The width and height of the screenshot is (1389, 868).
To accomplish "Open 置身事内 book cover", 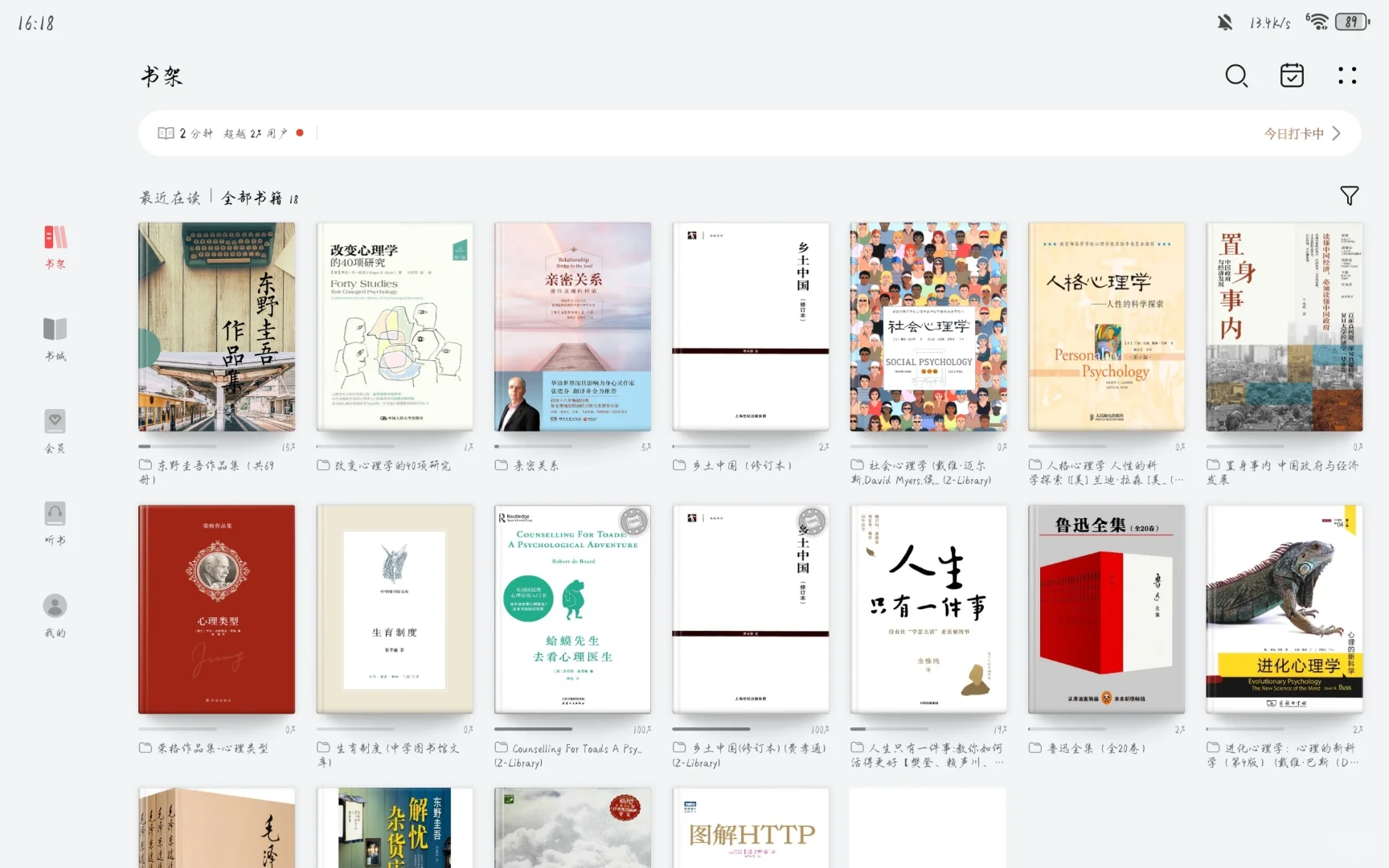I will click(x=1285, y=327).
